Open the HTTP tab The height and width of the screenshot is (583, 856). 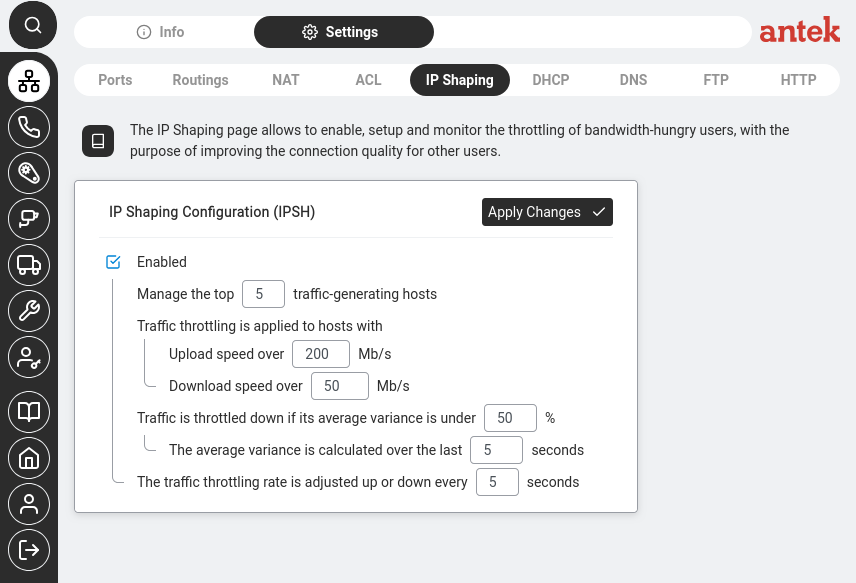pos(798,80)
